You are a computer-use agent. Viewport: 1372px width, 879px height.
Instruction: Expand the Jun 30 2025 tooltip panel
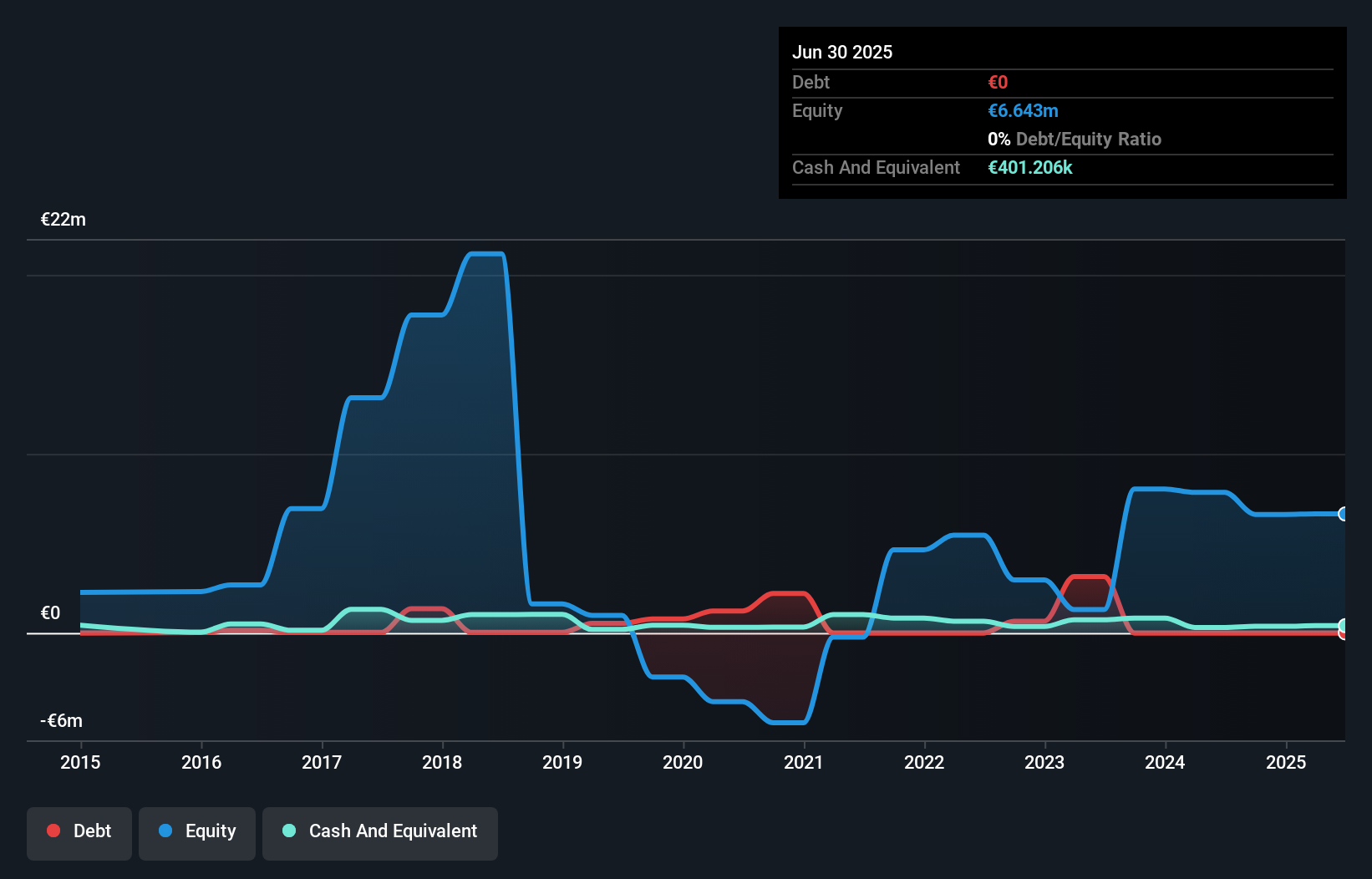pos(842,52)
